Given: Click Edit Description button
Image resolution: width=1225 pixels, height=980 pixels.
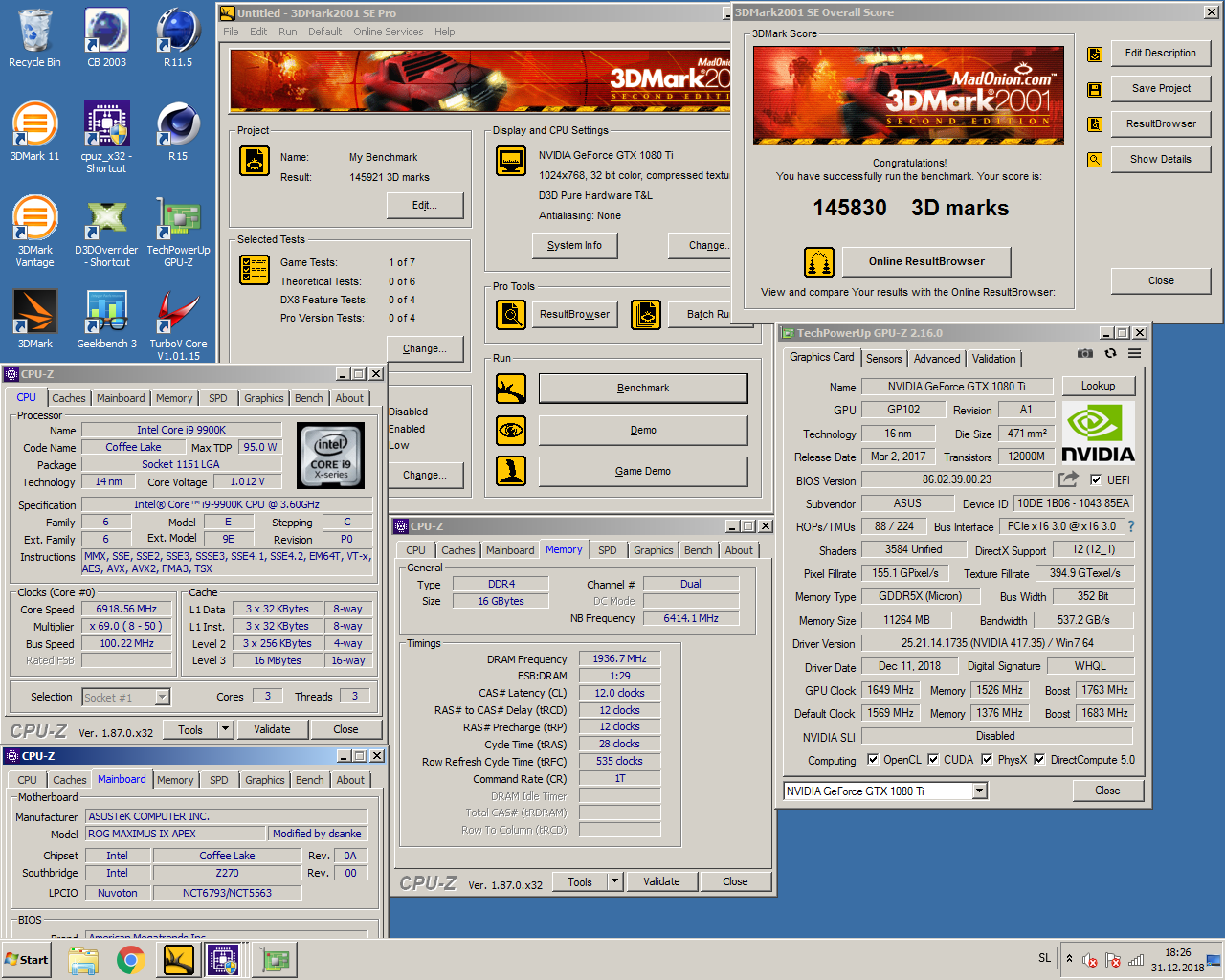Looking at the screenshot, I should (x=1161, y=53).
